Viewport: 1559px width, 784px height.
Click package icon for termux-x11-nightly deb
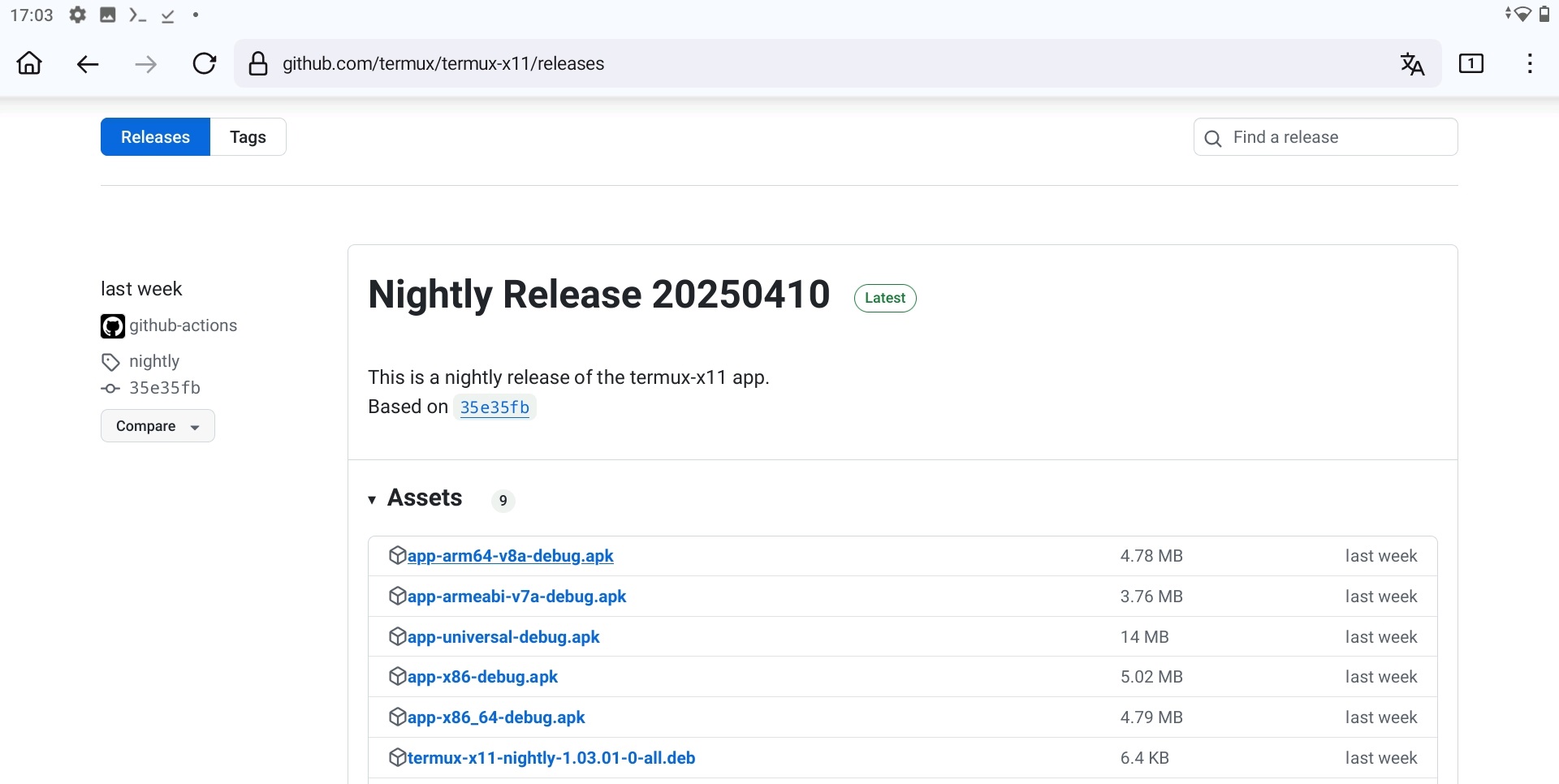(x=397, y=757)
